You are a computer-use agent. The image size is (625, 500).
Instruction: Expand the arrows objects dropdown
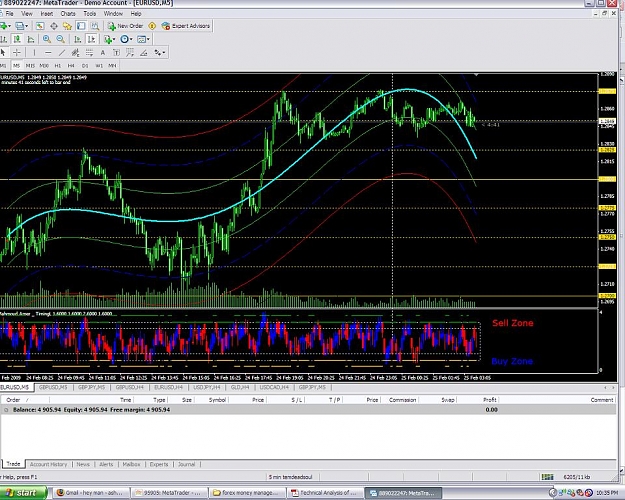[x=163, y=53]
